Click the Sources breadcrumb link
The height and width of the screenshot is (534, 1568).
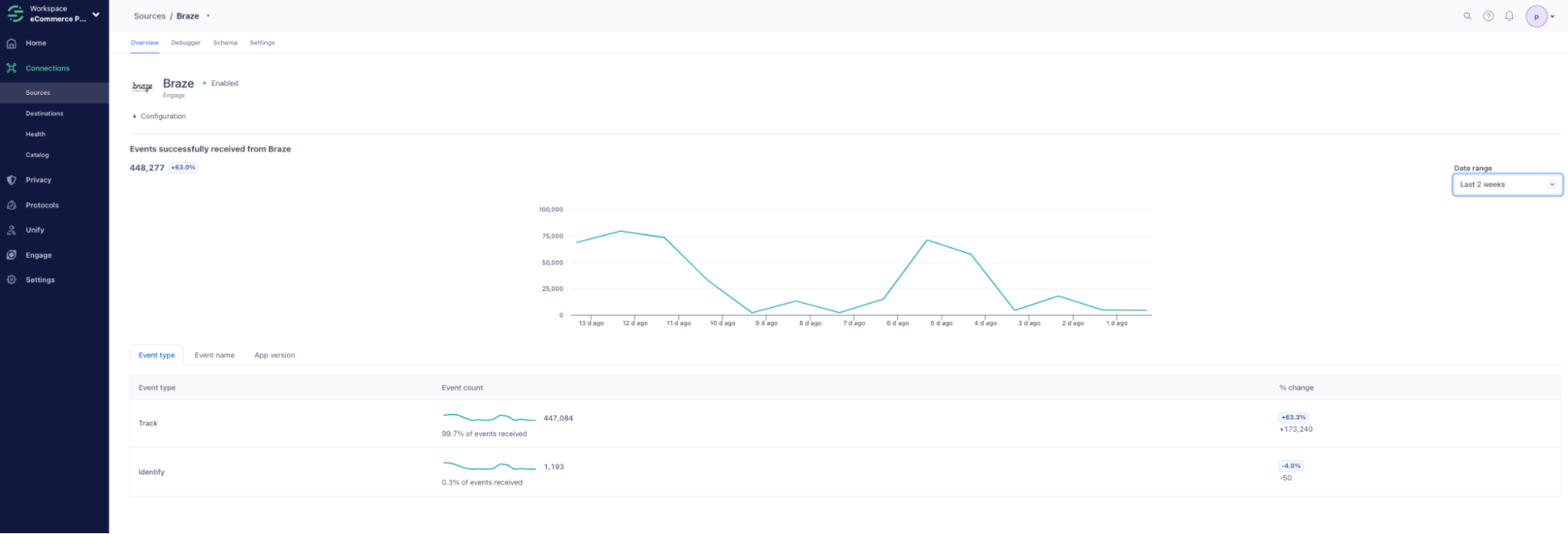[x=150, y=16]
